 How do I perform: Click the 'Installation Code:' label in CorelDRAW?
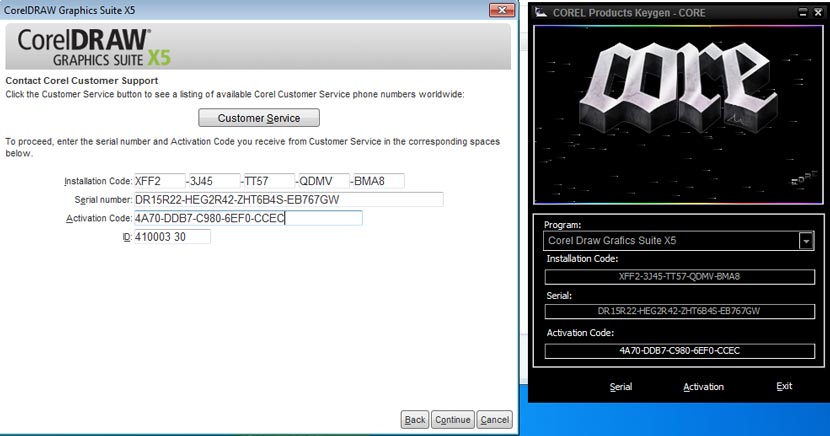click(98, 181)
